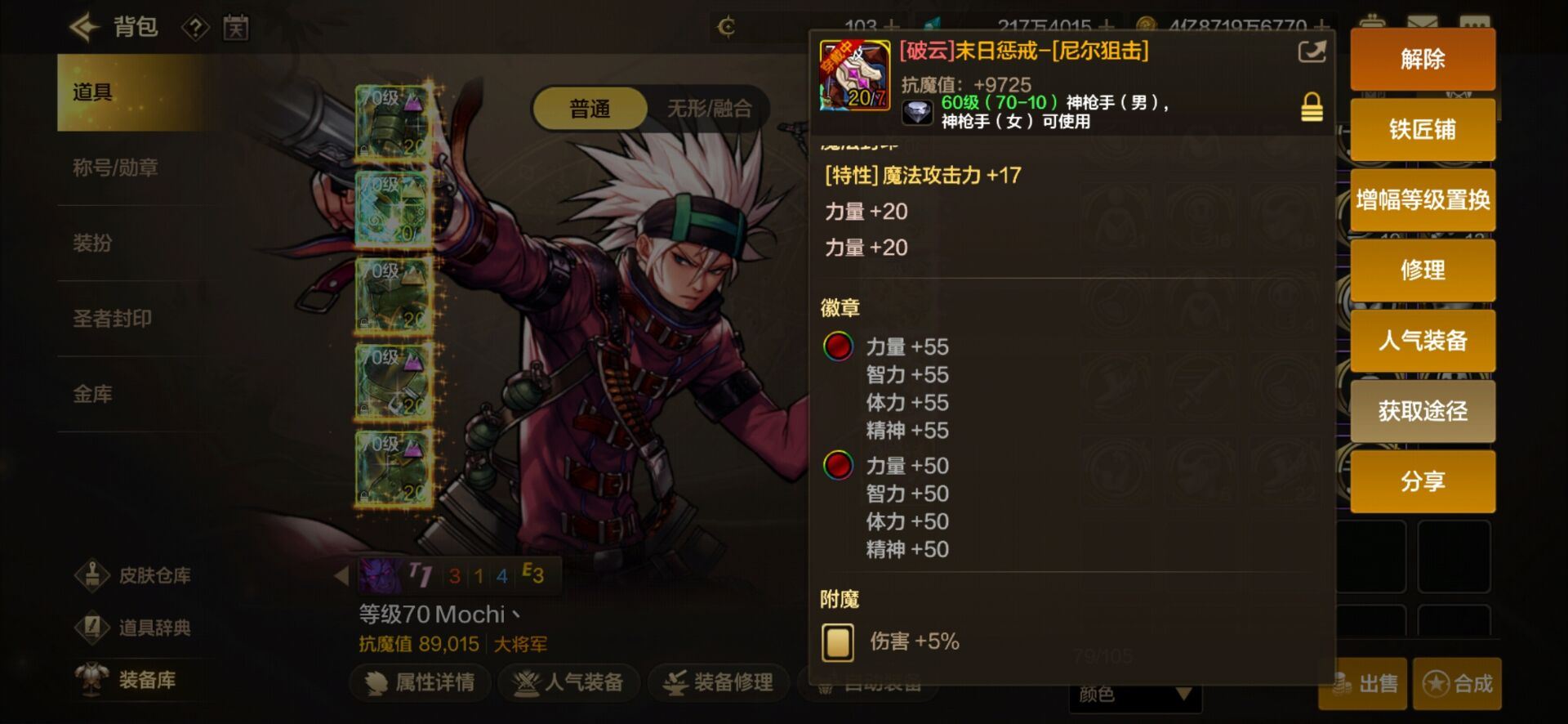This screenshot has height=724, width=1568.
Task: Switch to 无形/融合 equipment toggle
Action: [x=709, y=109]
